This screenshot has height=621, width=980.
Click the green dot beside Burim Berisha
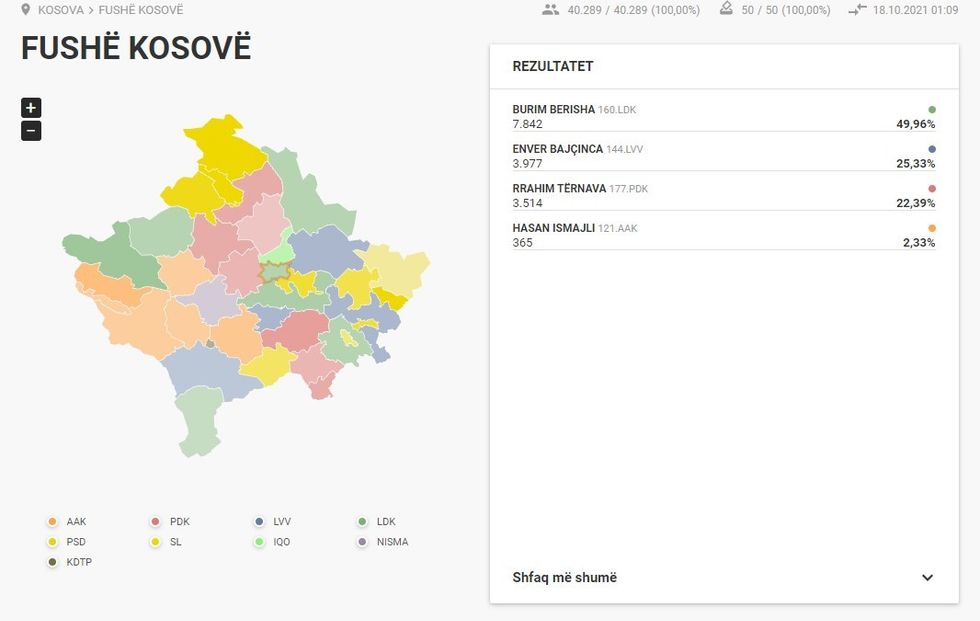931,107
